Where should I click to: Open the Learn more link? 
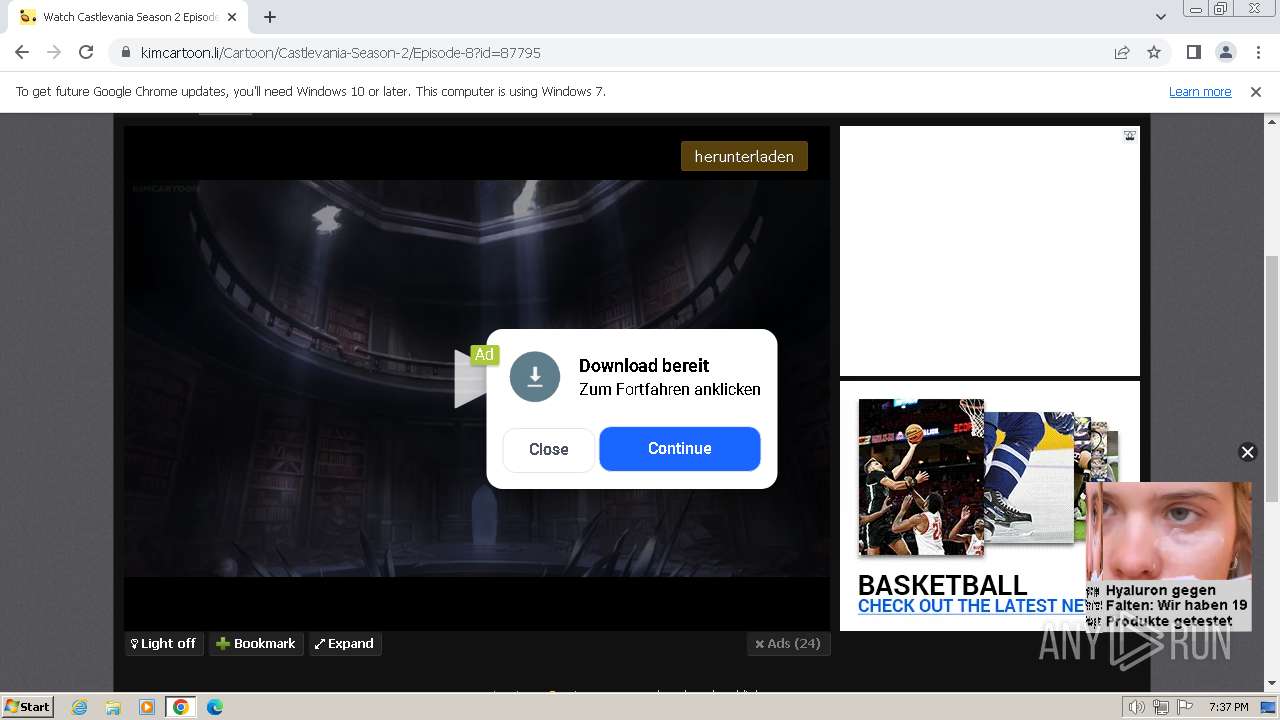click(x=1200, y=91)
